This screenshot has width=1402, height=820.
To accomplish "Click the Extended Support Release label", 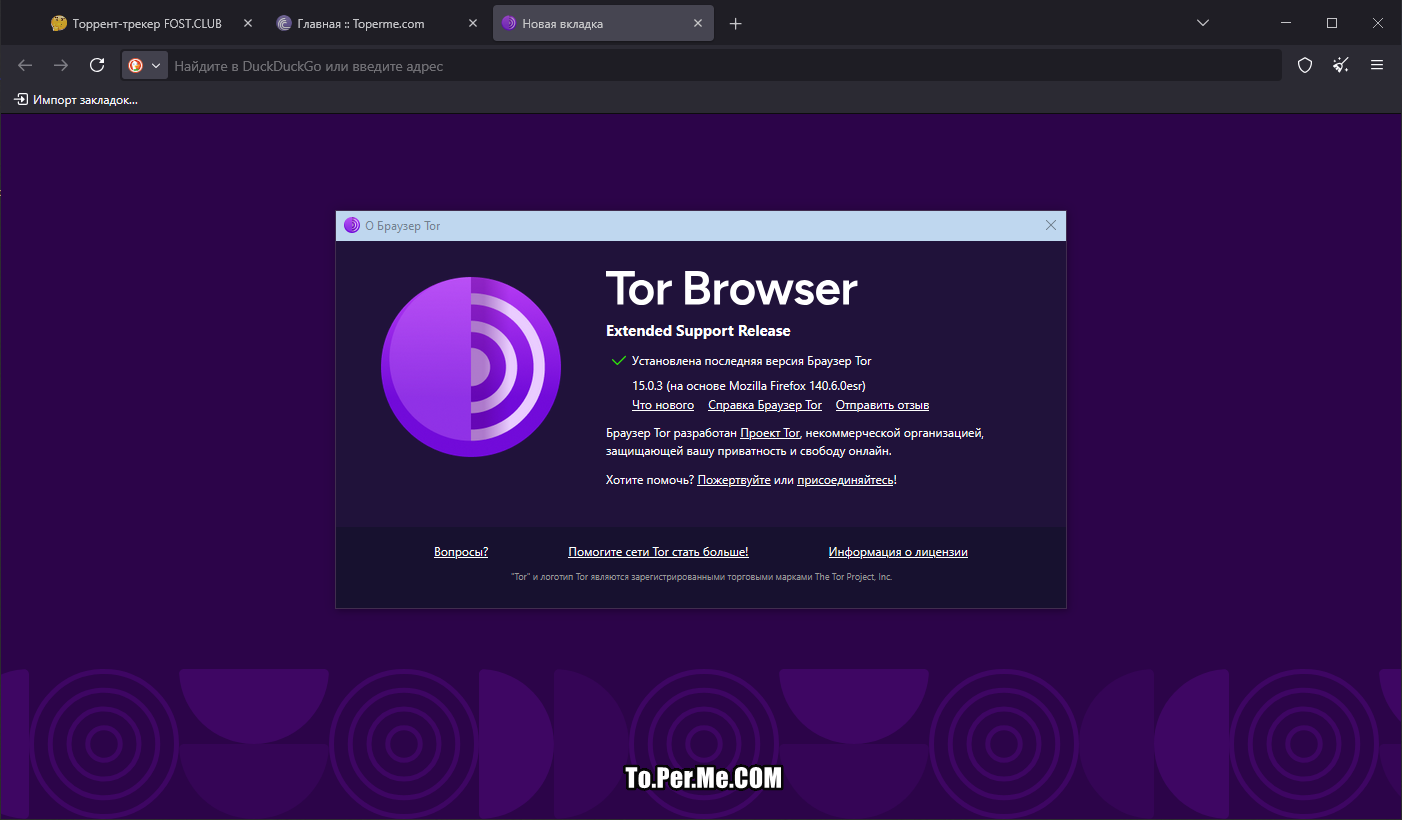I will pyautogui.click(x=698, y=331).
